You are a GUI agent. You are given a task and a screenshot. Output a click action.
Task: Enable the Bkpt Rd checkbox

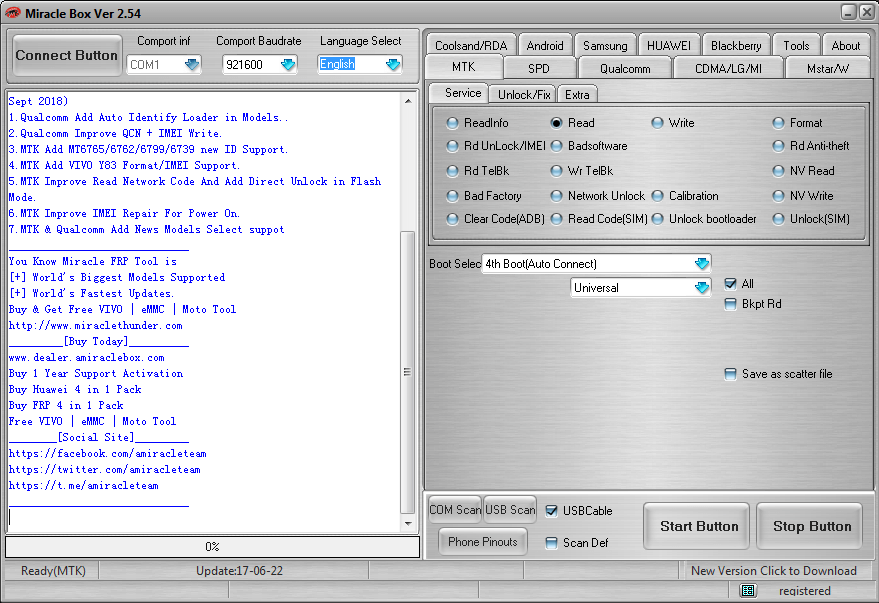pyautogui.click(x=730, y=304)
